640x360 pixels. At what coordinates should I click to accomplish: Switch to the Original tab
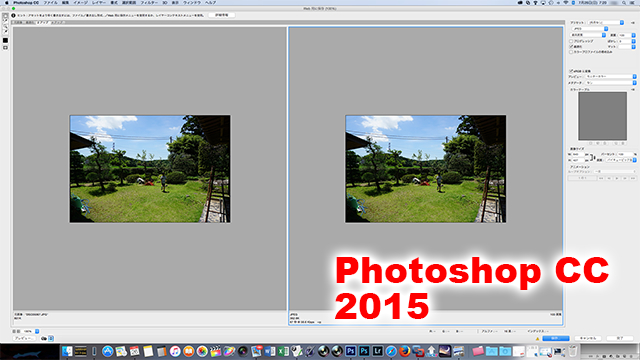18,23
